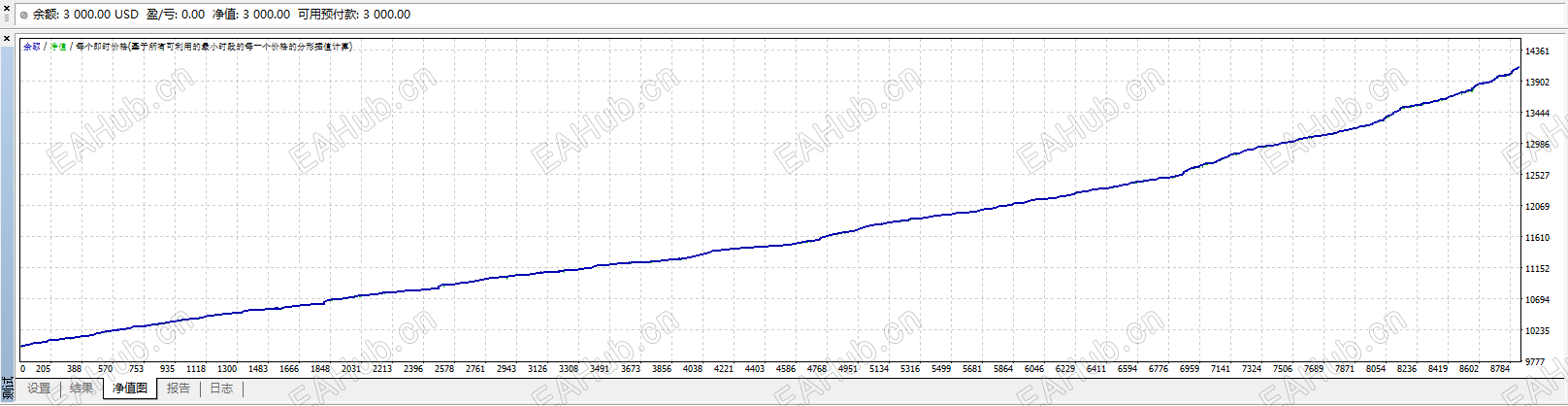Image resolution: width=1568 pixels, height=406 pixels.
Task: Click the 1118 x-axis trade number
Action: tap(196, 369)
